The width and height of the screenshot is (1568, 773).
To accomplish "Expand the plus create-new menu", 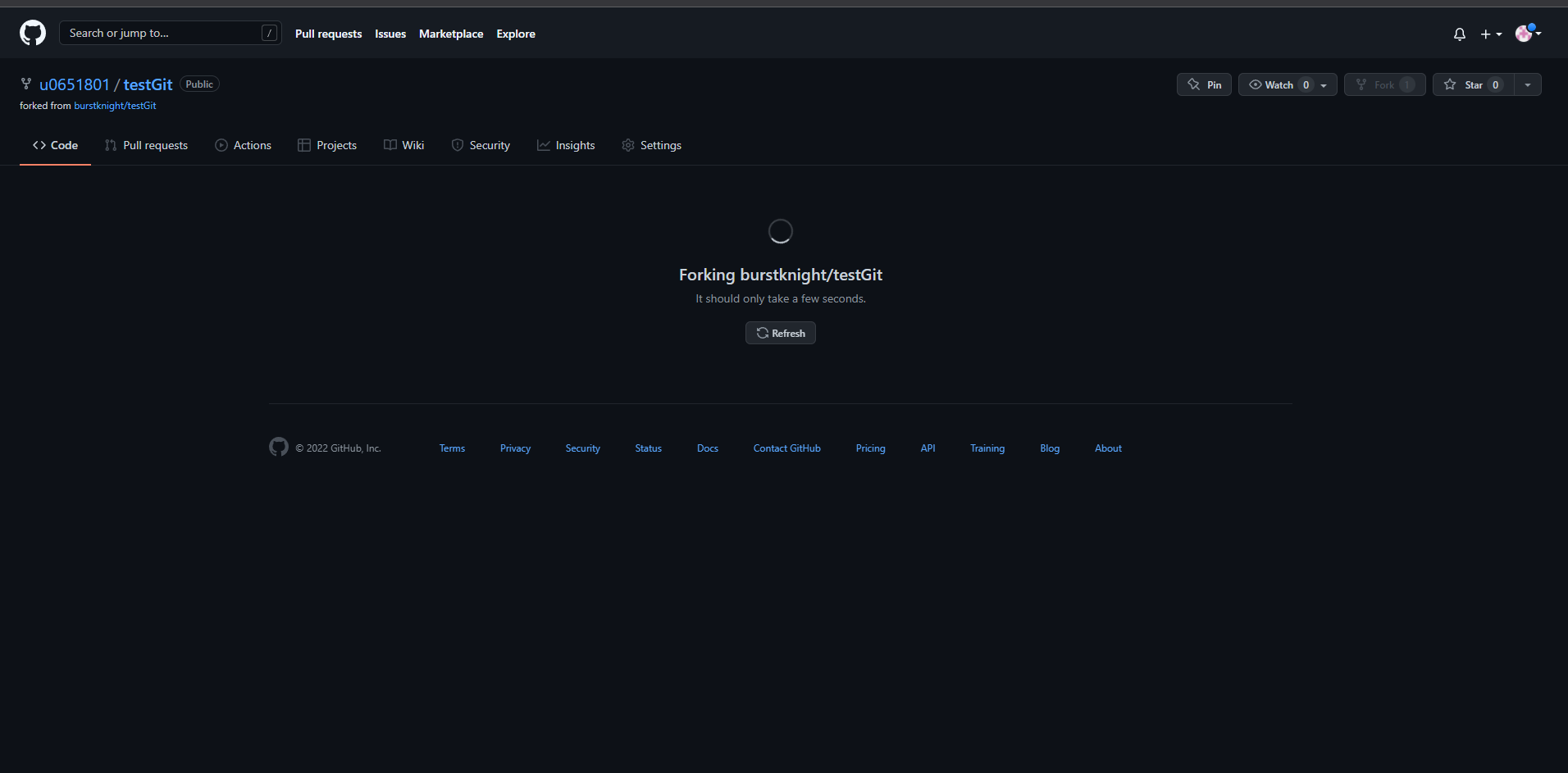I will point(1491,34).
